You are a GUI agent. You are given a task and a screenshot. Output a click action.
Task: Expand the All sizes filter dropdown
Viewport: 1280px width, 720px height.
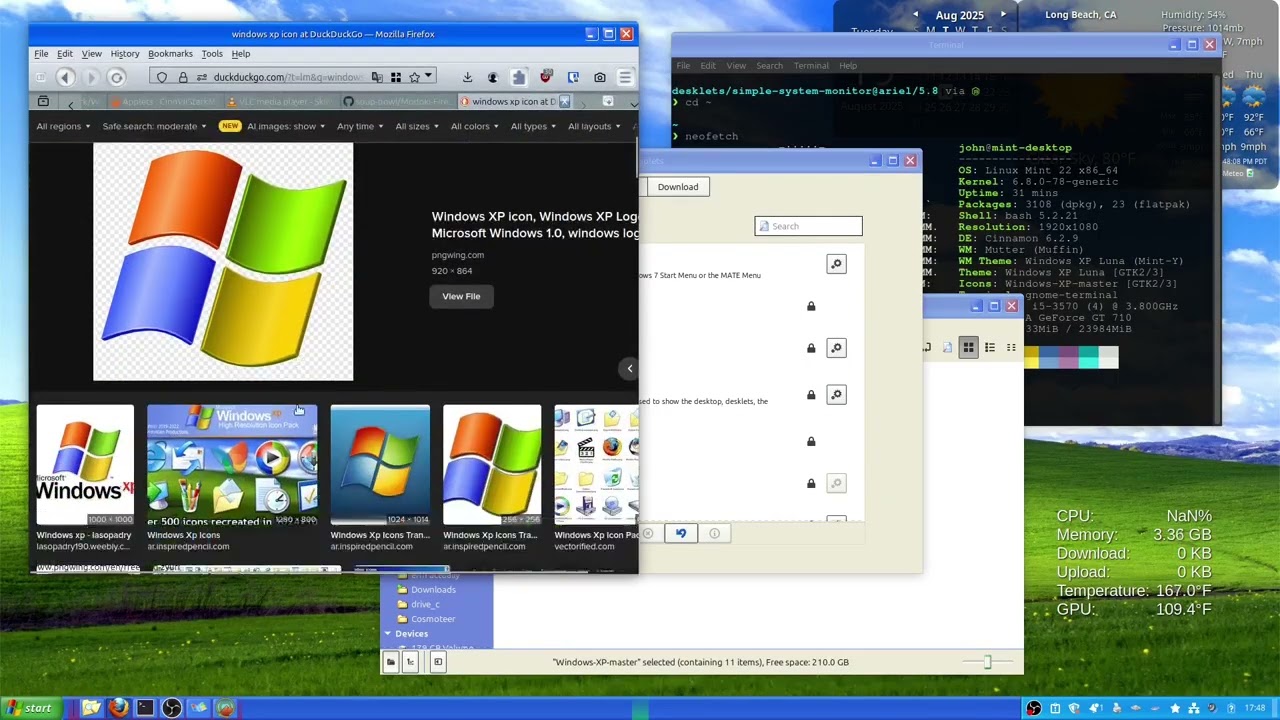[x=417, y=126]
